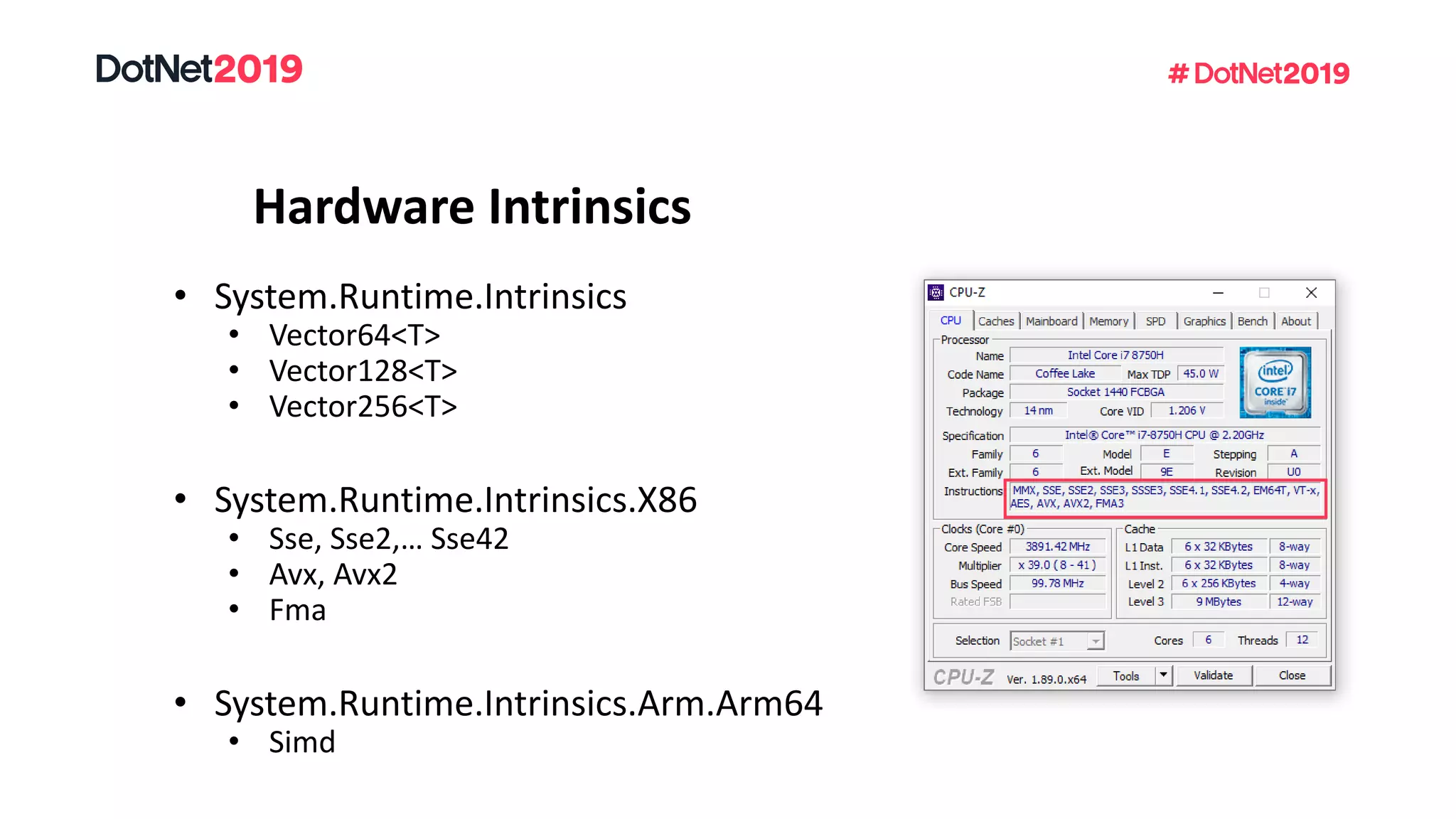
Task: Click the Intel Core i7 8750H name field
Action: click(1115, 355)
